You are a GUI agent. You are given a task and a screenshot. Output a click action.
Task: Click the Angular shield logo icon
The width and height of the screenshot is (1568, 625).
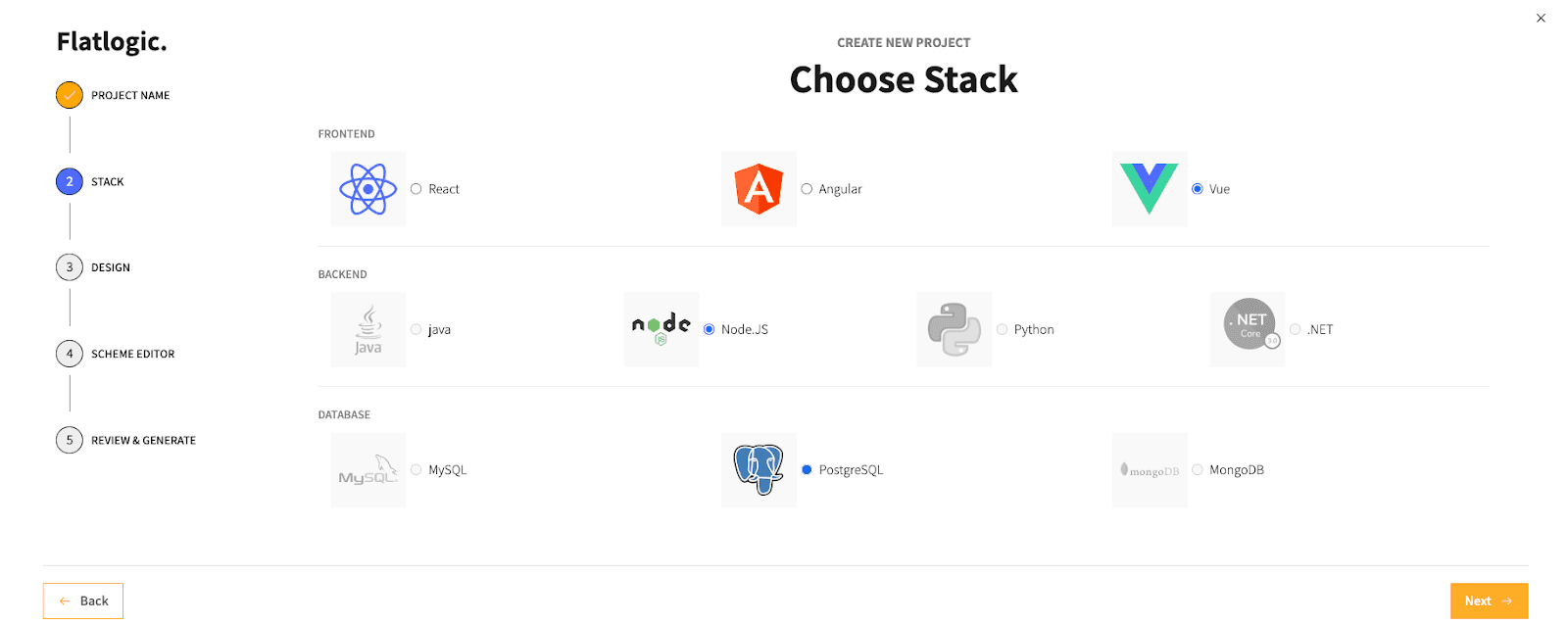[759, 189]
